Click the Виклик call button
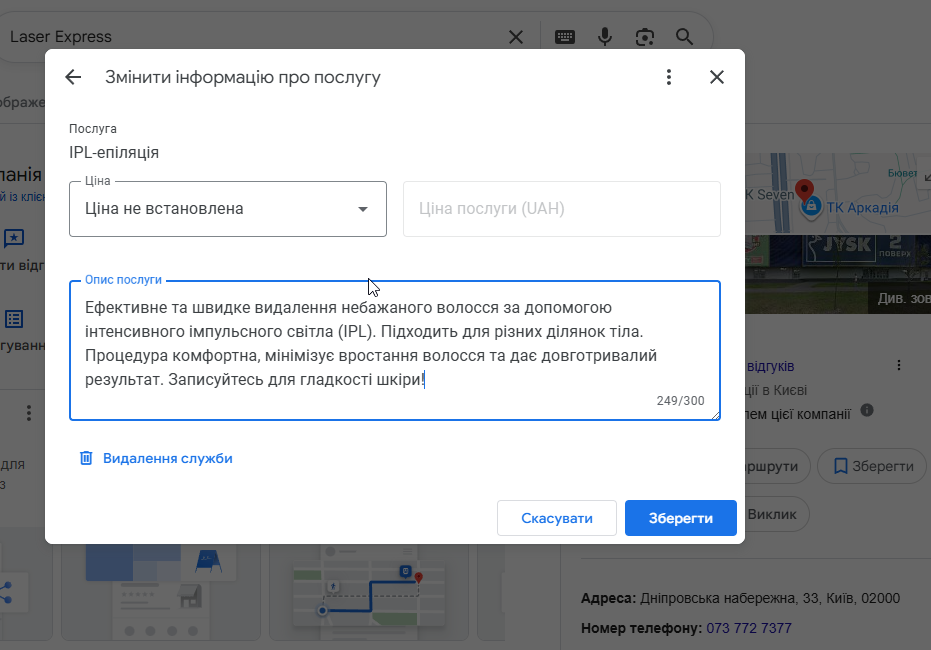 772,514
